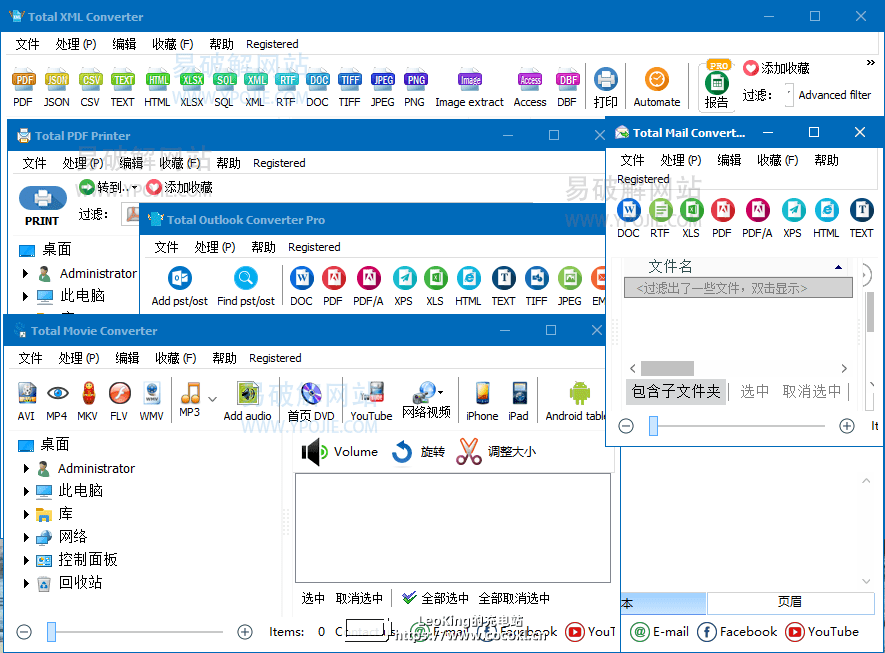Select Access format in Total XML Converter
885x653 pixels.
(530, 88)
